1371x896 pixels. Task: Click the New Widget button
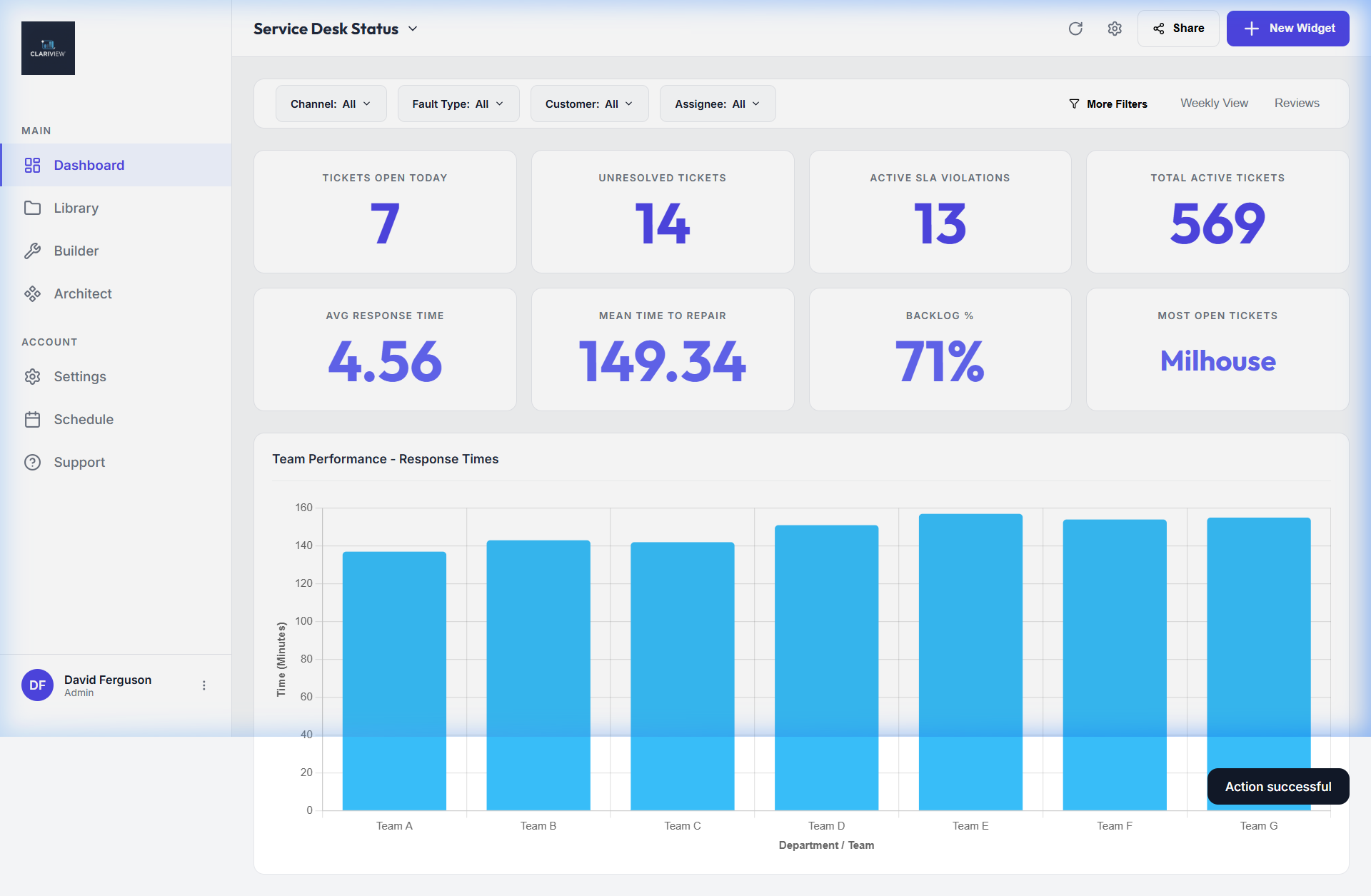click(x=1287, y=29)
